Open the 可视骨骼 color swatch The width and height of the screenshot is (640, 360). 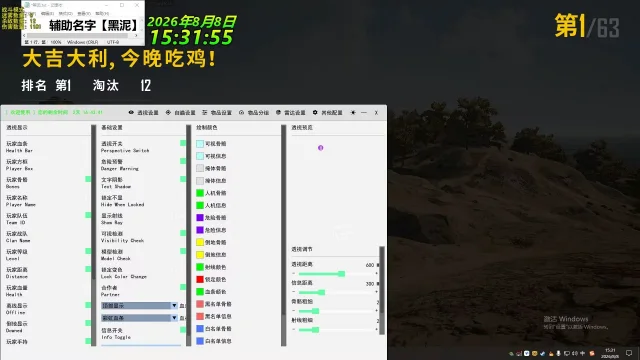(200, 144)
